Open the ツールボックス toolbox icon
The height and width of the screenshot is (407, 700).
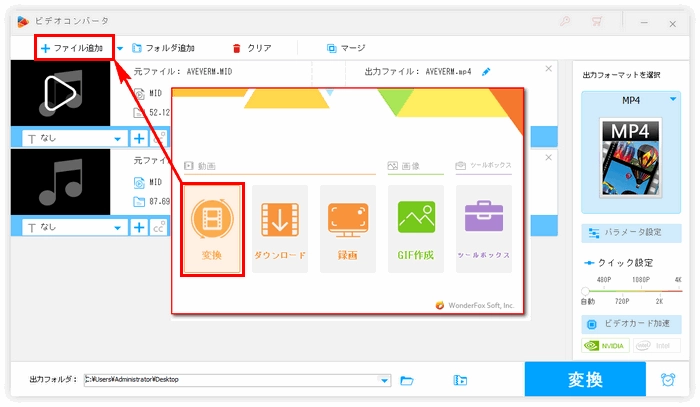pos(483,229)
